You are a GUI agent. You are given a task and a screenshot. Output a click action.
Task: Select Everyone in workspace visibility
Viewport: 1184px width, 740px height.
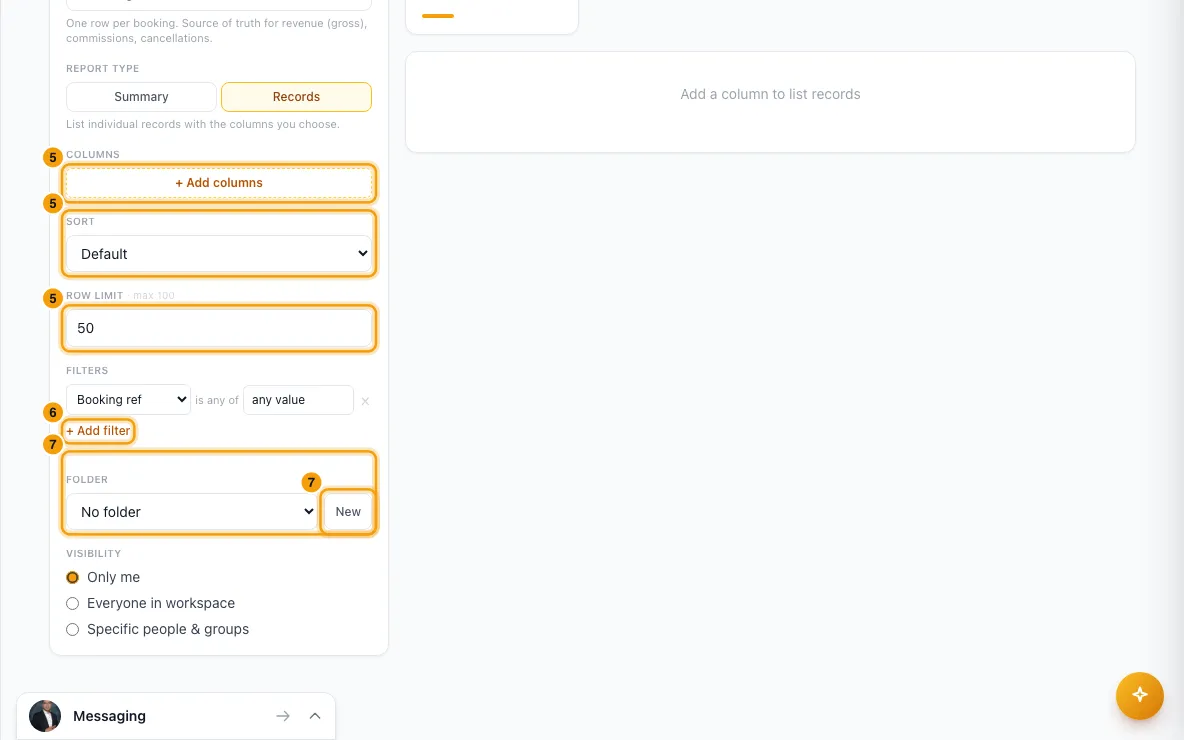[72, 603]
